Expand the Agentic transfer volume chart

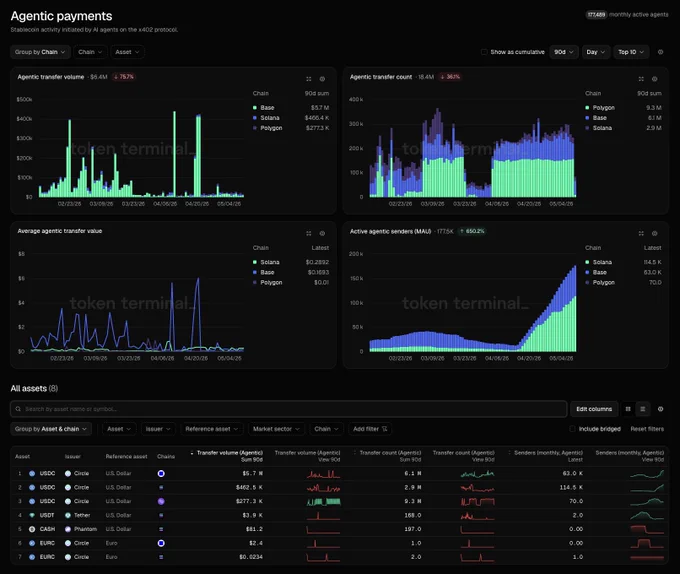point(309,79)
